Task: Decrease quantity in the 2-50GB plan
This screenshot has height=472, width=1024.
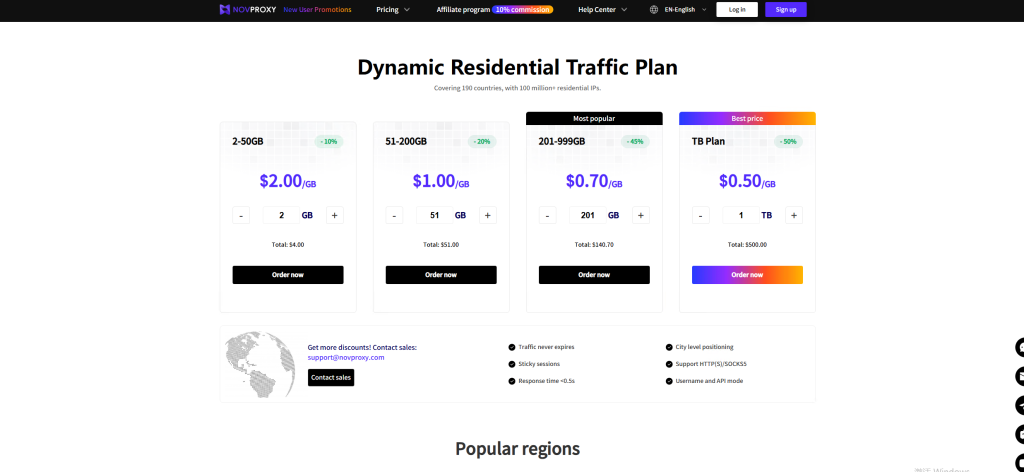Action: pos(241,215)
